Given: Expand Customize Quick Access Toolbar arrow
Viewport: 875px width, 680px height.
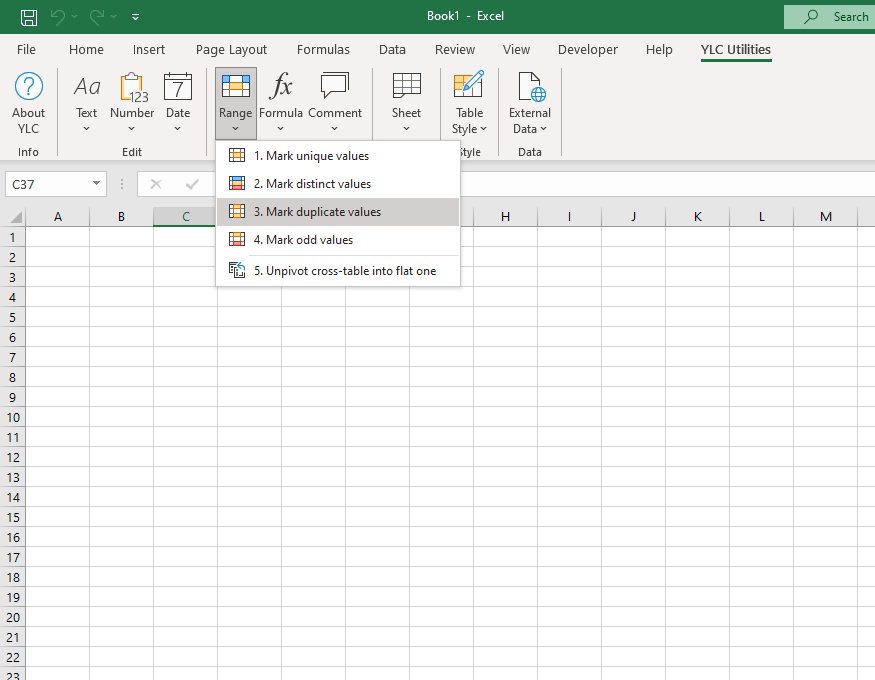Looking at the screenshot, I should pos(136,17).
